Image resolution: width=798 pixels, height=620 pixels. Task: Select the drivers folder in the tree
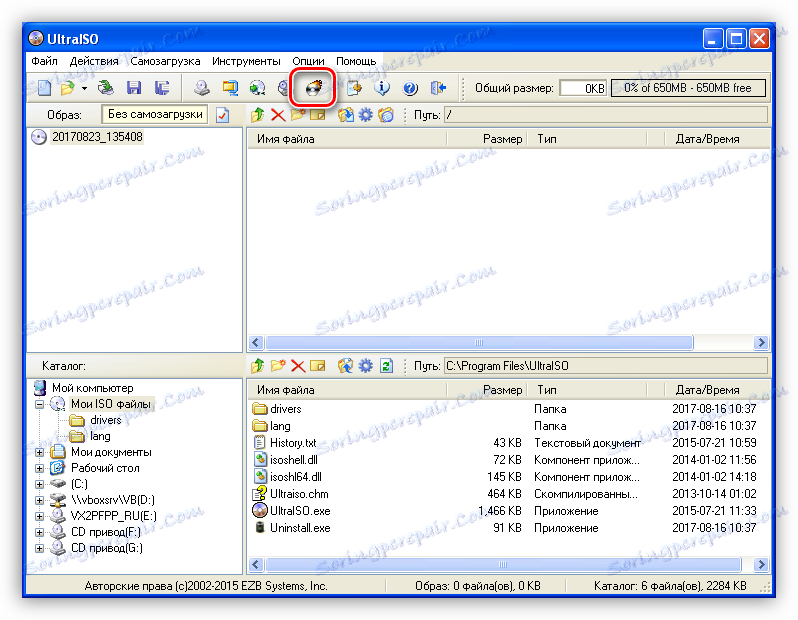106,420
